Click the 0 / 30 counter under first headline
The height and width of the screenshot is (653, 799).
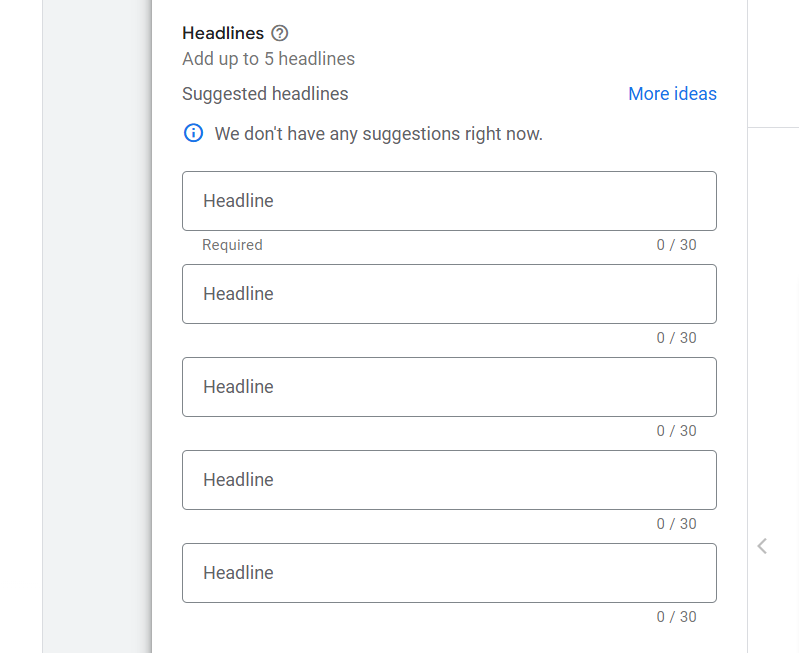click(x=676, y=245)
